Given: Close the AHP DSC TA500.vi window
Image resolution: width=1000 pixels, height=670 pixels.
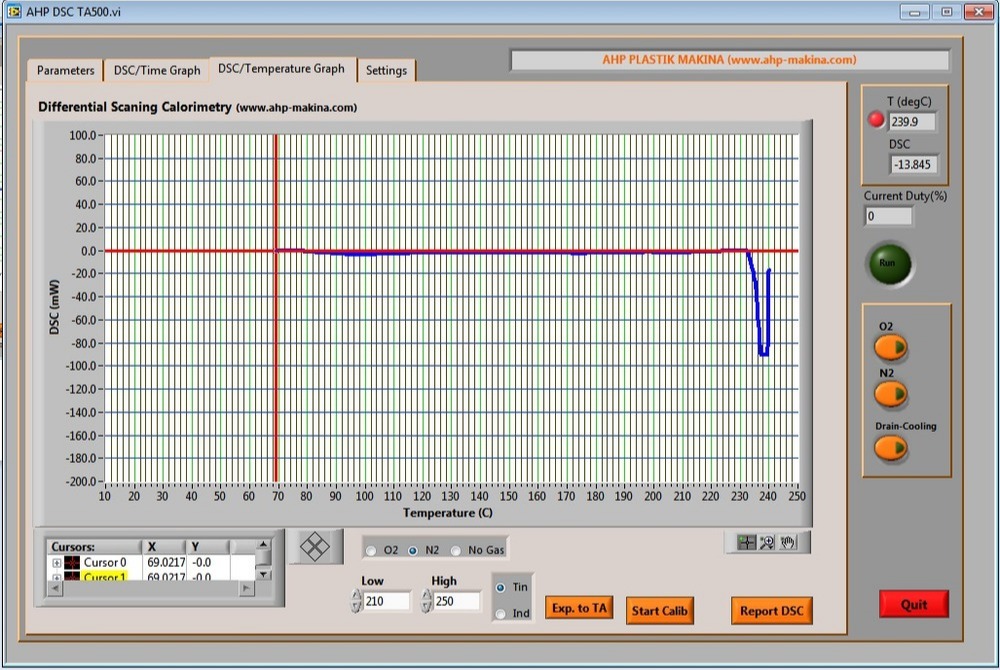Looking at the screenshot, I should [978, 12].
